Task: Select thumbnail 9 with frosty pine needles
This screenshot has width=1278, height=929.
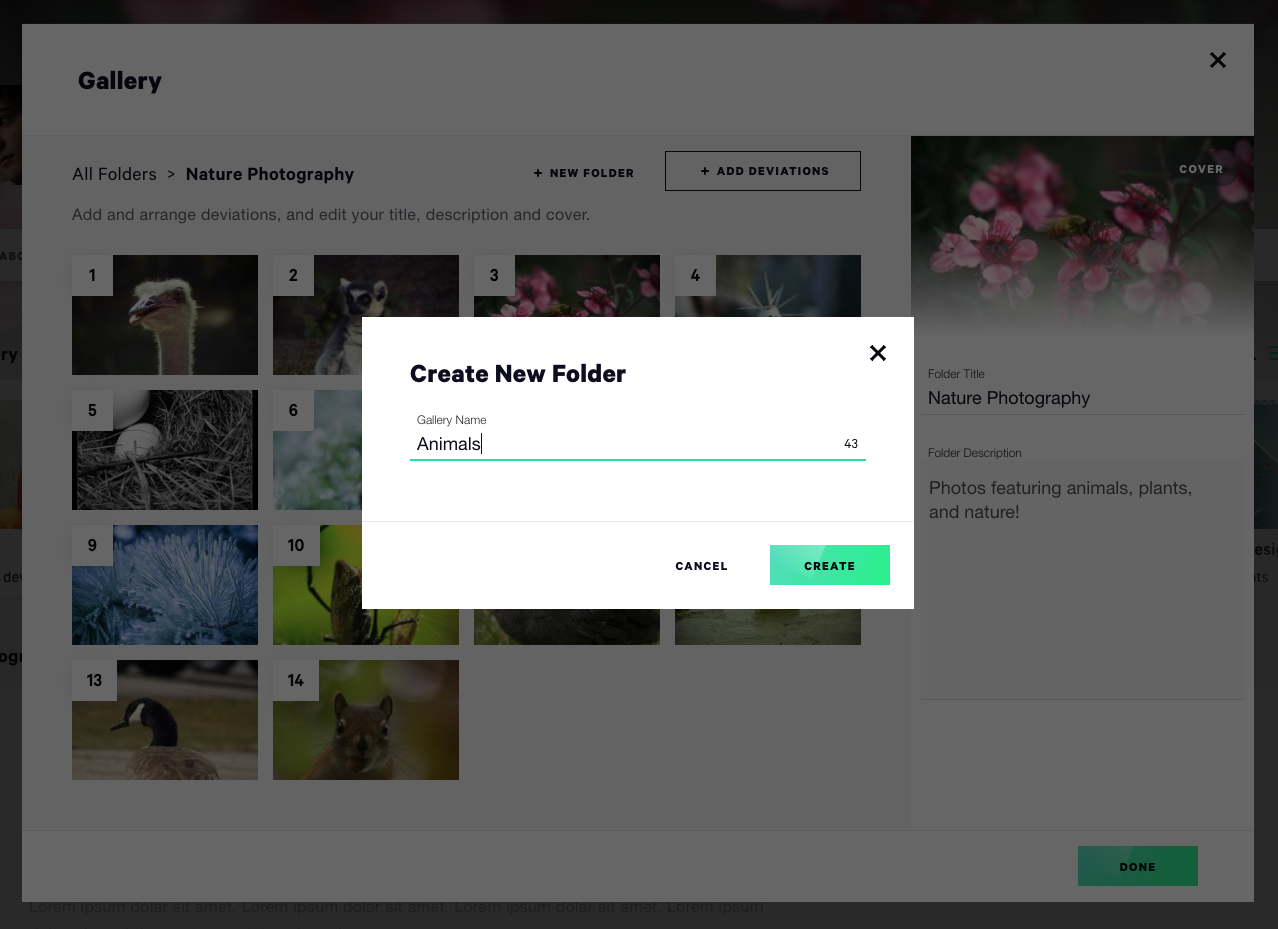Action: 165,585
